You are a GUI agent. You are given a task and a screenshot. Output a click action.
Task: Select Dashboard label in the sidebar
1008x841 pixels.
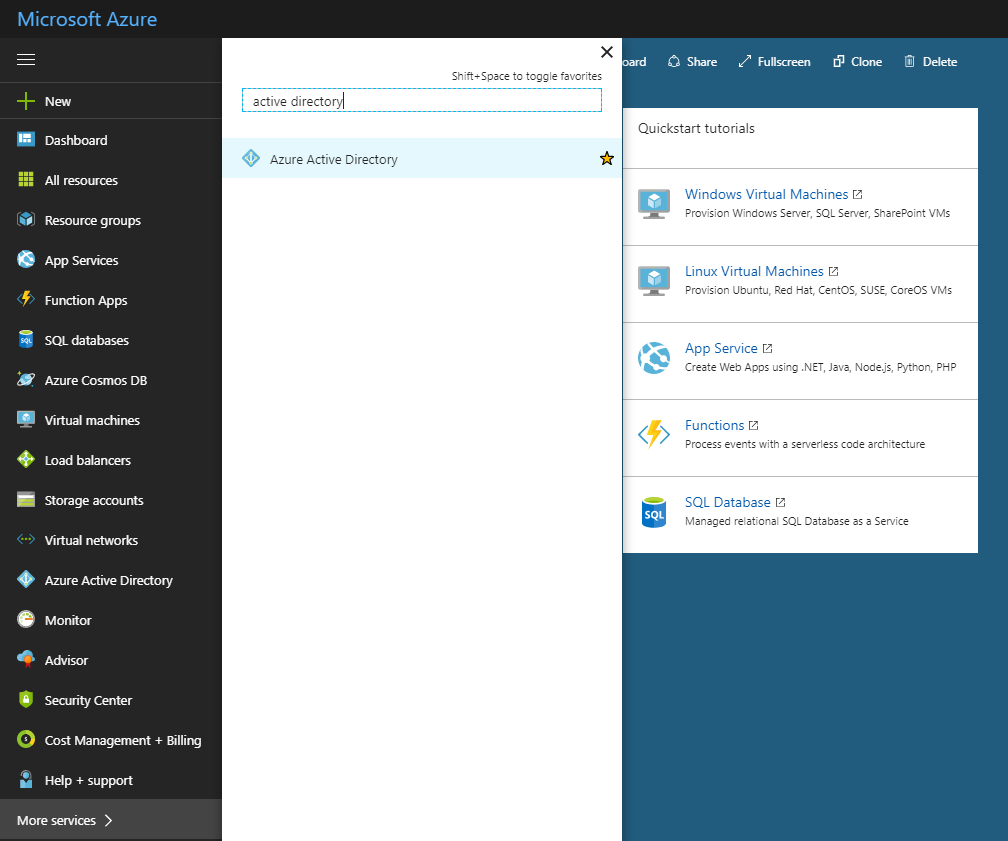76,140
